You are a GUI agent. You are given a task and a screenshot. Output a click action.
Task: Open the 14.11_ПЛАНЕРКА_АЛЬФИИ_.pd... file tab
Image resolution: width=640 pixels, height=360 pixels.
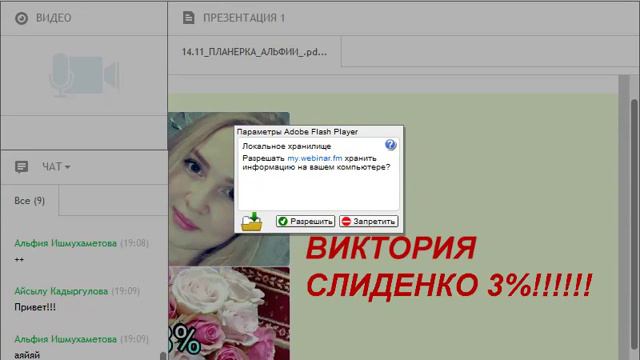pyautogui.click(x=254, y=52)
